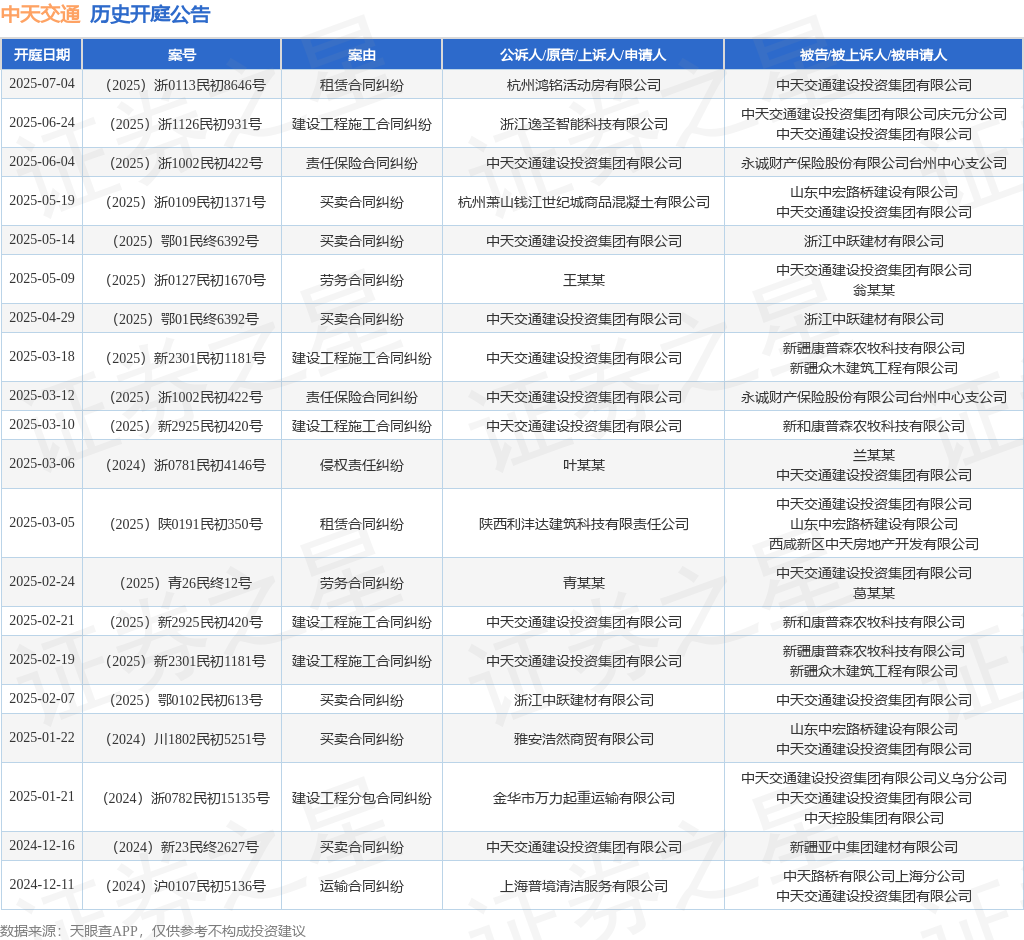The width and height of the screenshot is (1024, 940).
Task: Click date 2024-12-16
Action: coord(42,845)
